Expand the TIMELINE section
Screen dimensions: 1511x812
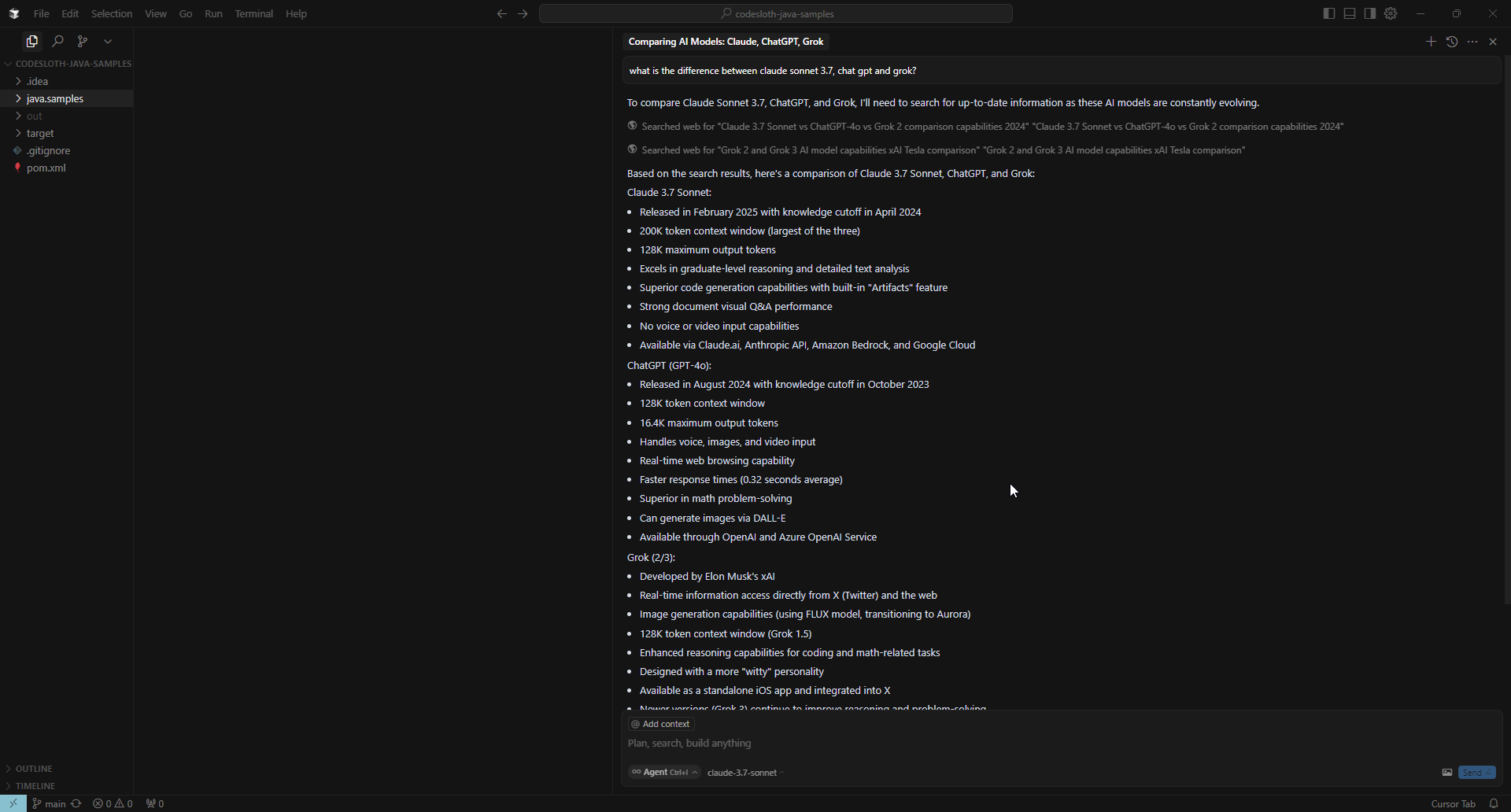tap(67, 786)
